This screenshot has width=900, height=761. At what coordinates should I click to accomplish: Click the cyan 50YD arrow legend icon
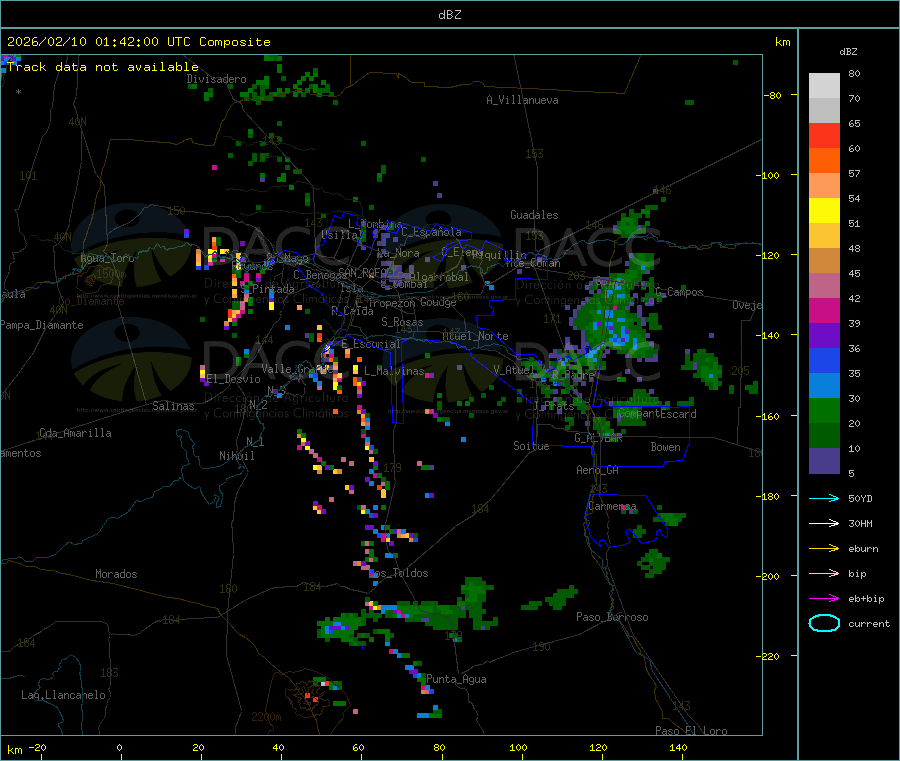pyautogui.click(x=824, y=498)
